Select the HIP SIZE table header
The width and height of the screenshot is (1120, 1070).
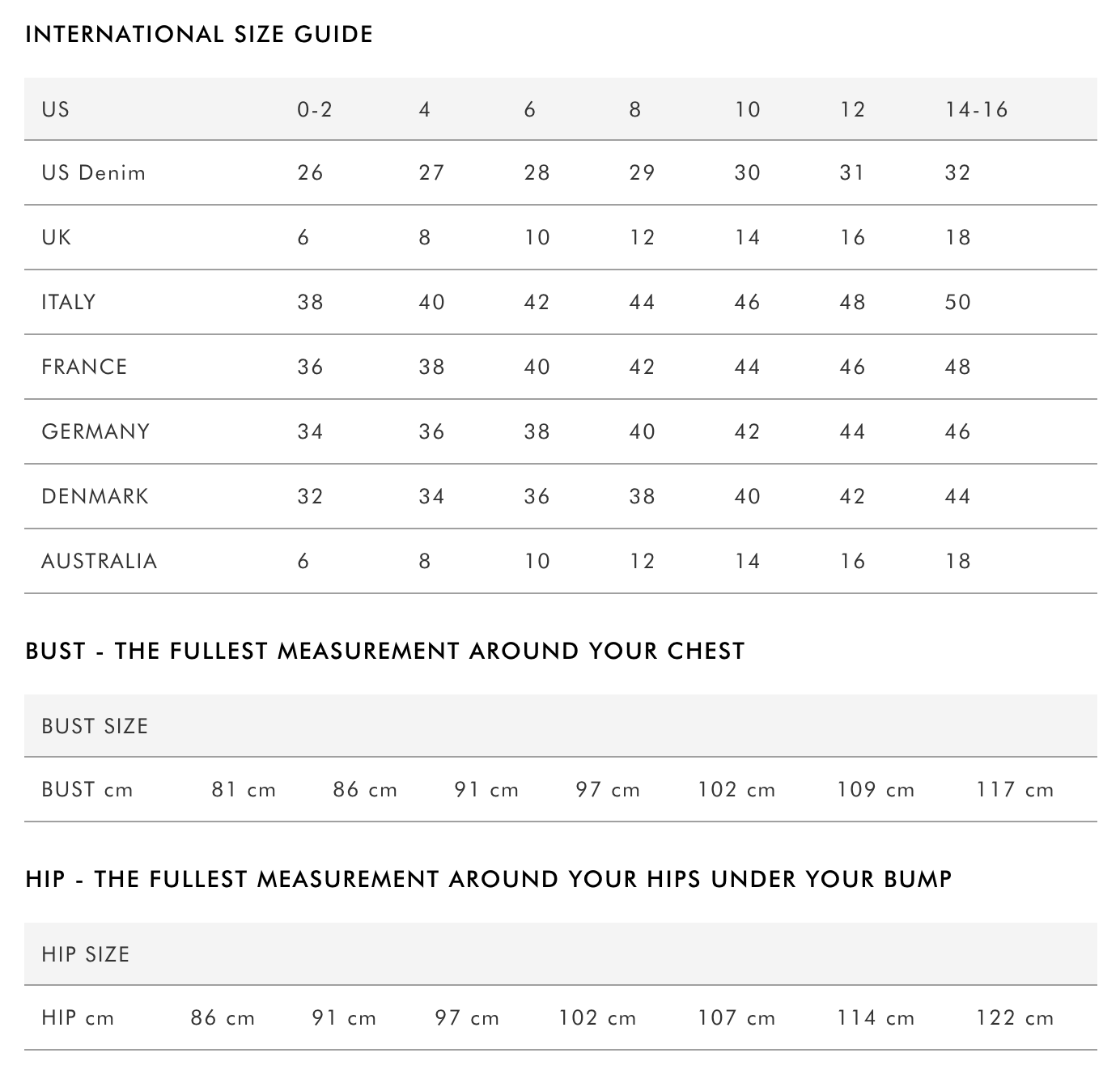[86, 954]
